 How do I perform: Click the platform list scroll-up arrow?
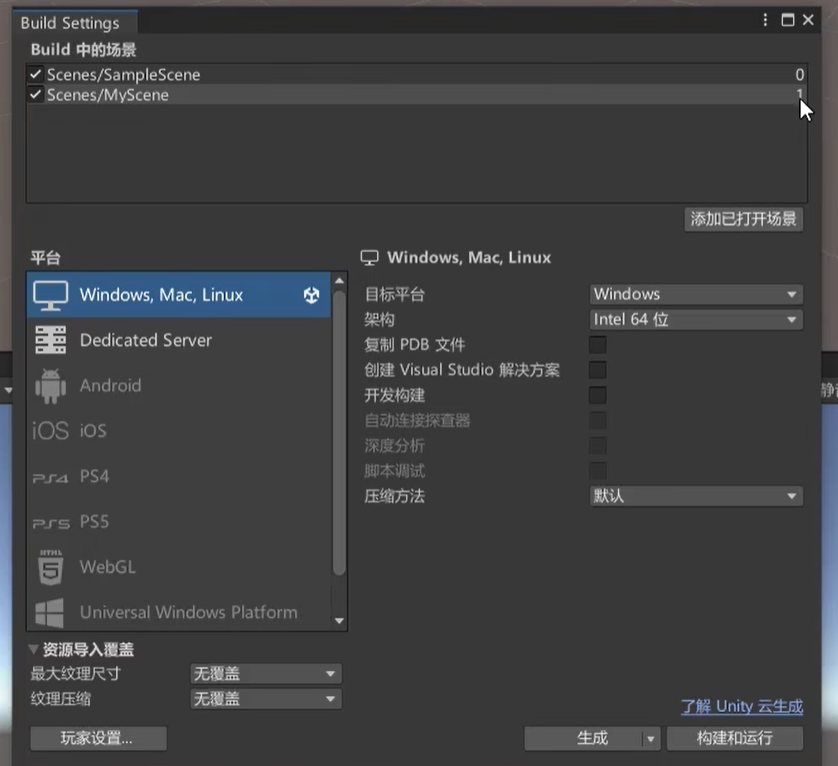339,281
